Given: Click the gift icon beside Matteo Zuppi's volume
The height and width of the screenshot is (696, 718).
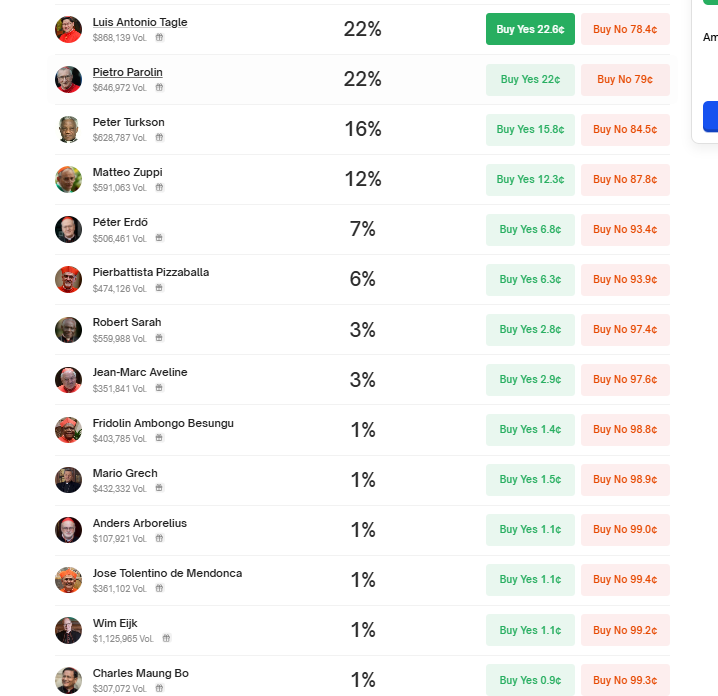Looking at the screenshot, I should point(159,187).
